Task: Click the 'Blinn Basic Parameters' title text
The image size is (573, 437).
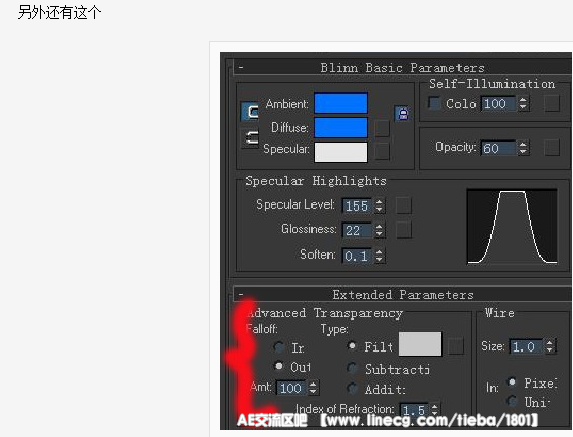Action: click(x=402, y=68)
